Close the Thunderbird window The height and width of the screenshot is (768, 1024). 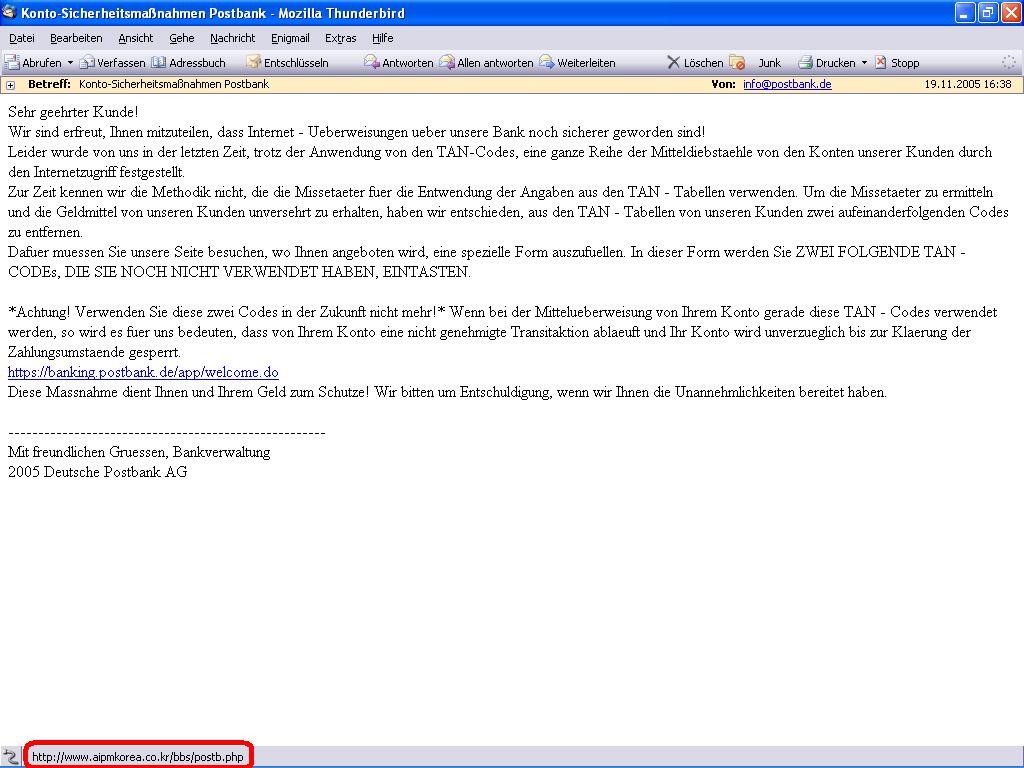(x=1010, y=12)
